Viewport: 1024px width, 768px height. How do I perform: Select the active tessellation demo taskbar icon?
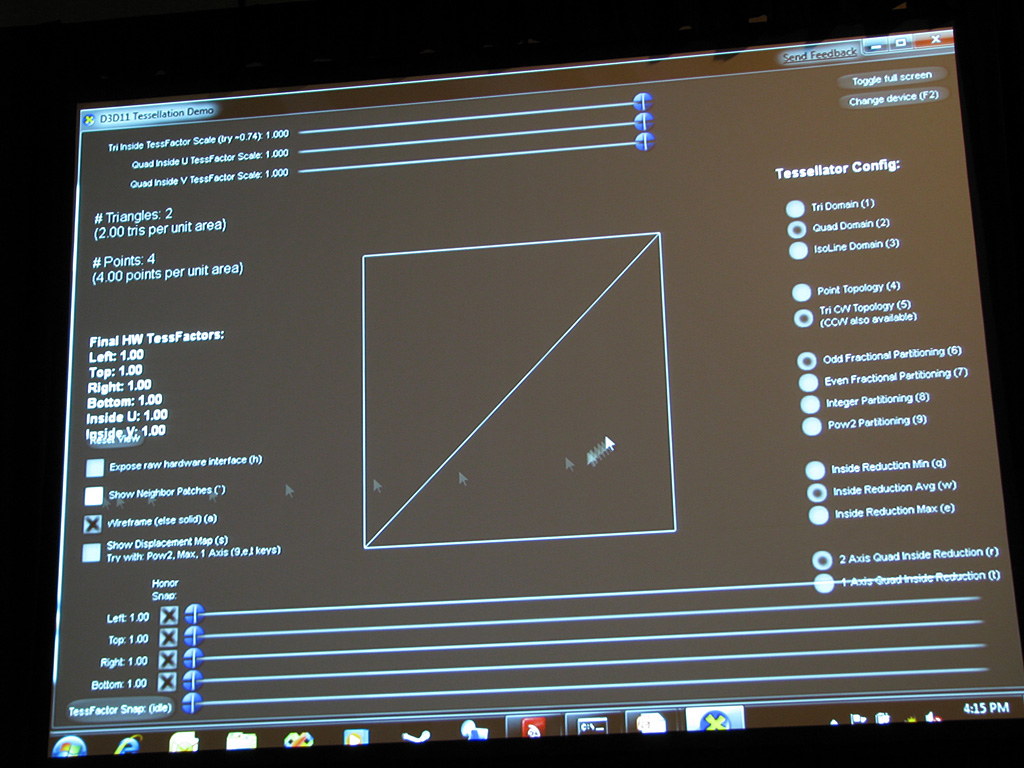click(715, 722)
